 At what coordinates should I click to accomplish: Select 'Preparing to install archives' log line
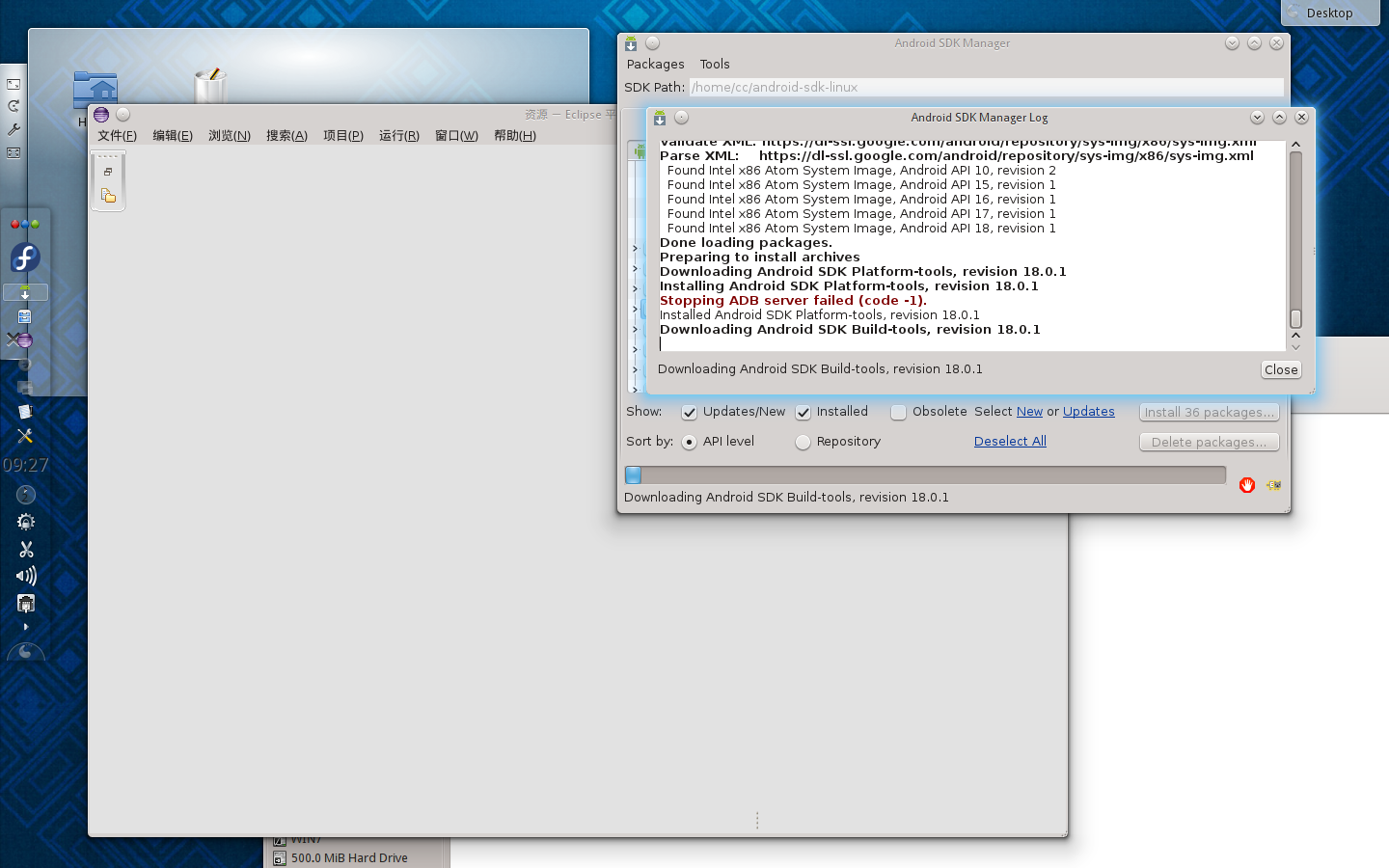759,258
